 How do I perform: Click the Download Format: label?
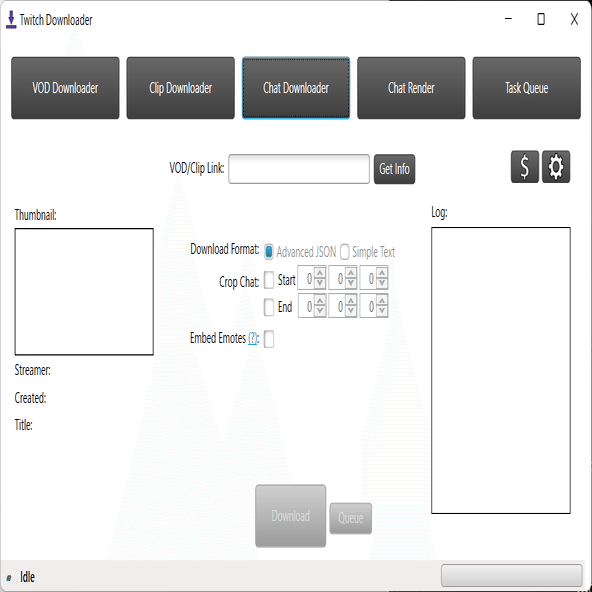pos(225,249)
